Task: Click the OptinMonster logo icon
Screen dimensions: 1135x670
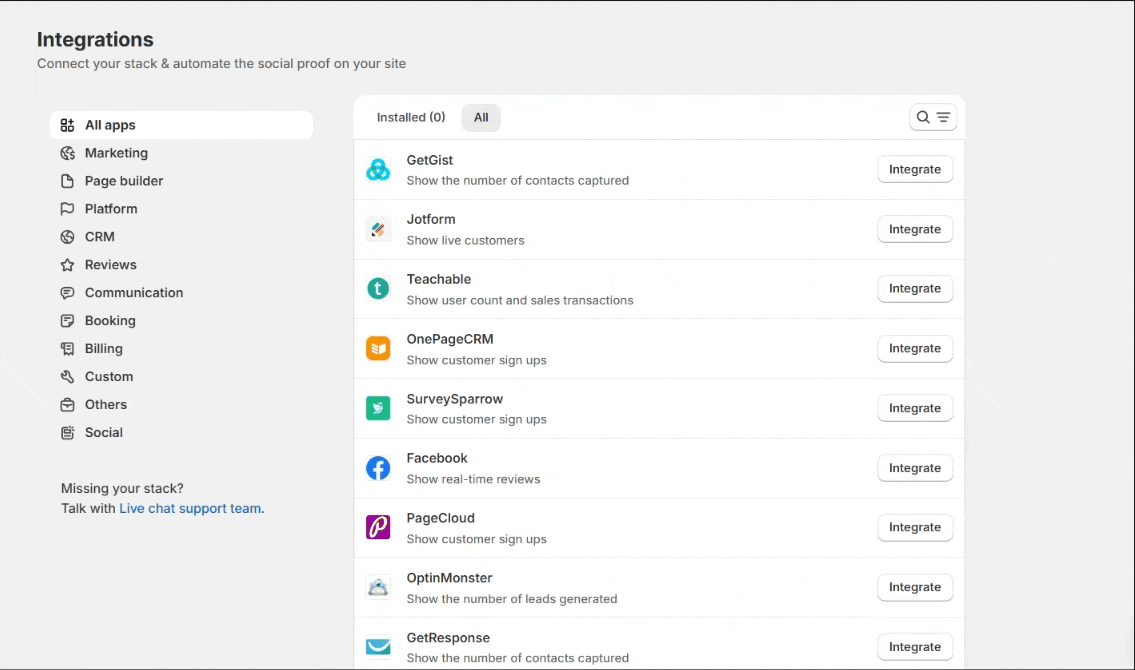Action: (378, 587)
